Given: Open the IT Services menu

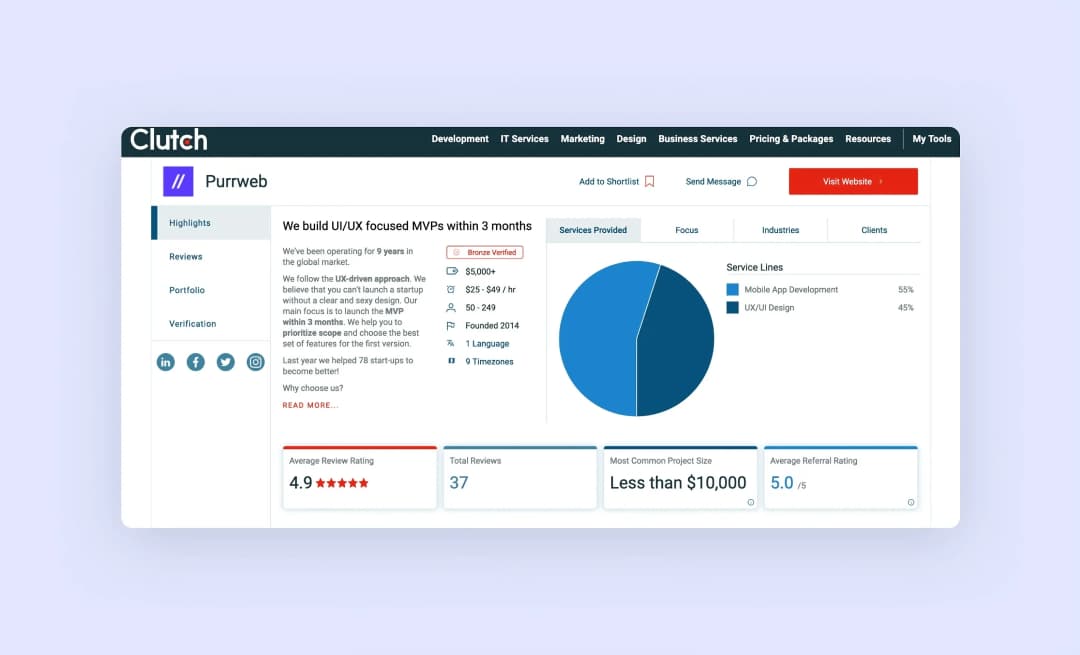Looking at the screenshot, I should 524,138.
